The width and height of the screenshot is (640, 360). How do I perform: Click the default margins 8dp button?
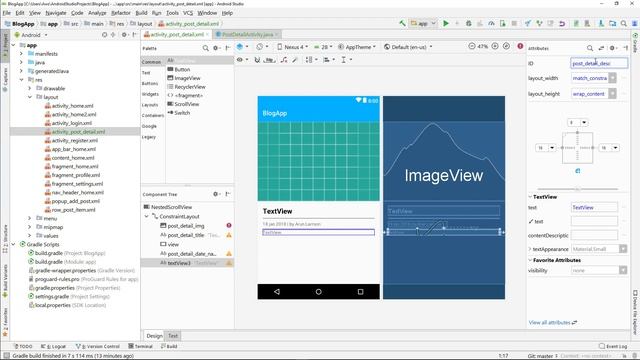269,60
